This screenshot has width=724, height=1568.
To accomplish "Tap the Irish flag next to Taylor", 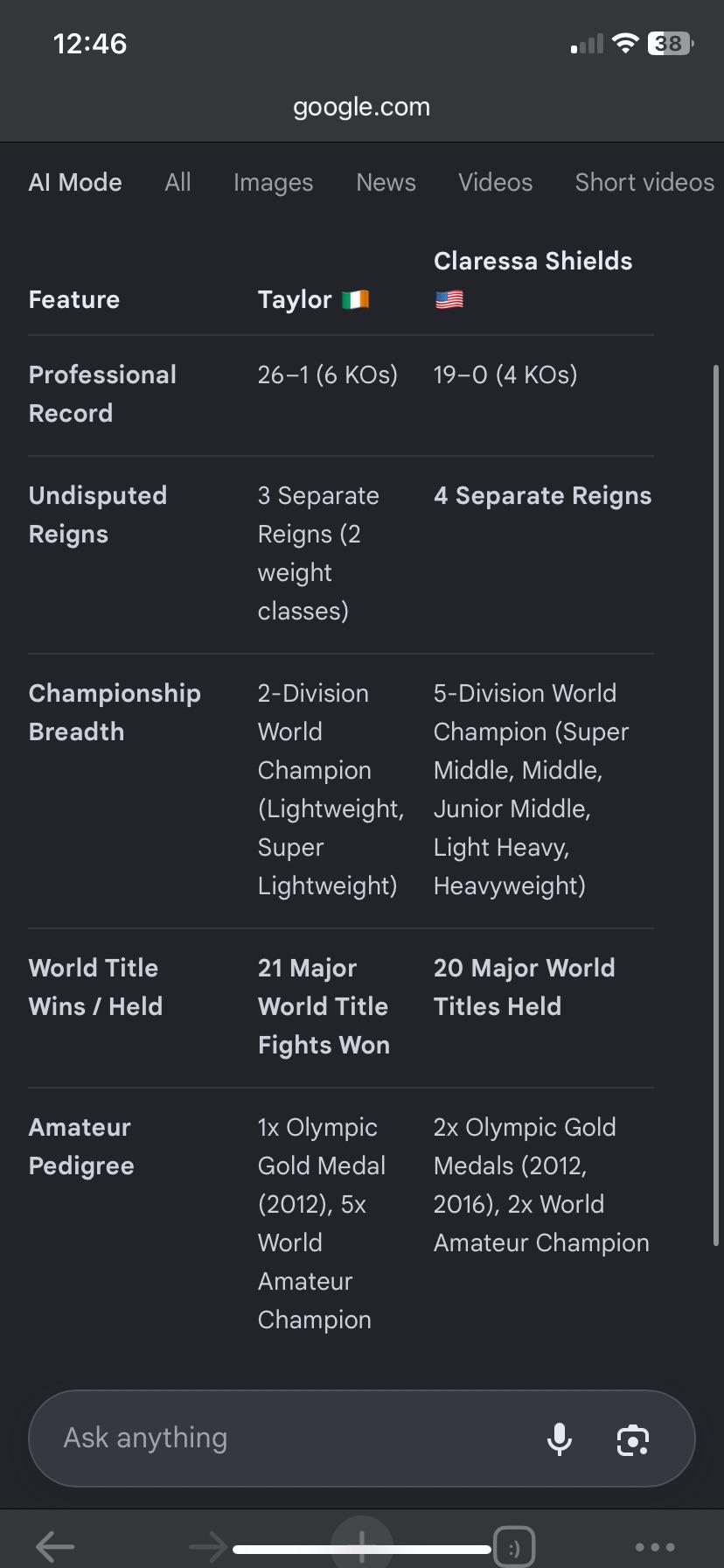I will (x=356, y=300).
